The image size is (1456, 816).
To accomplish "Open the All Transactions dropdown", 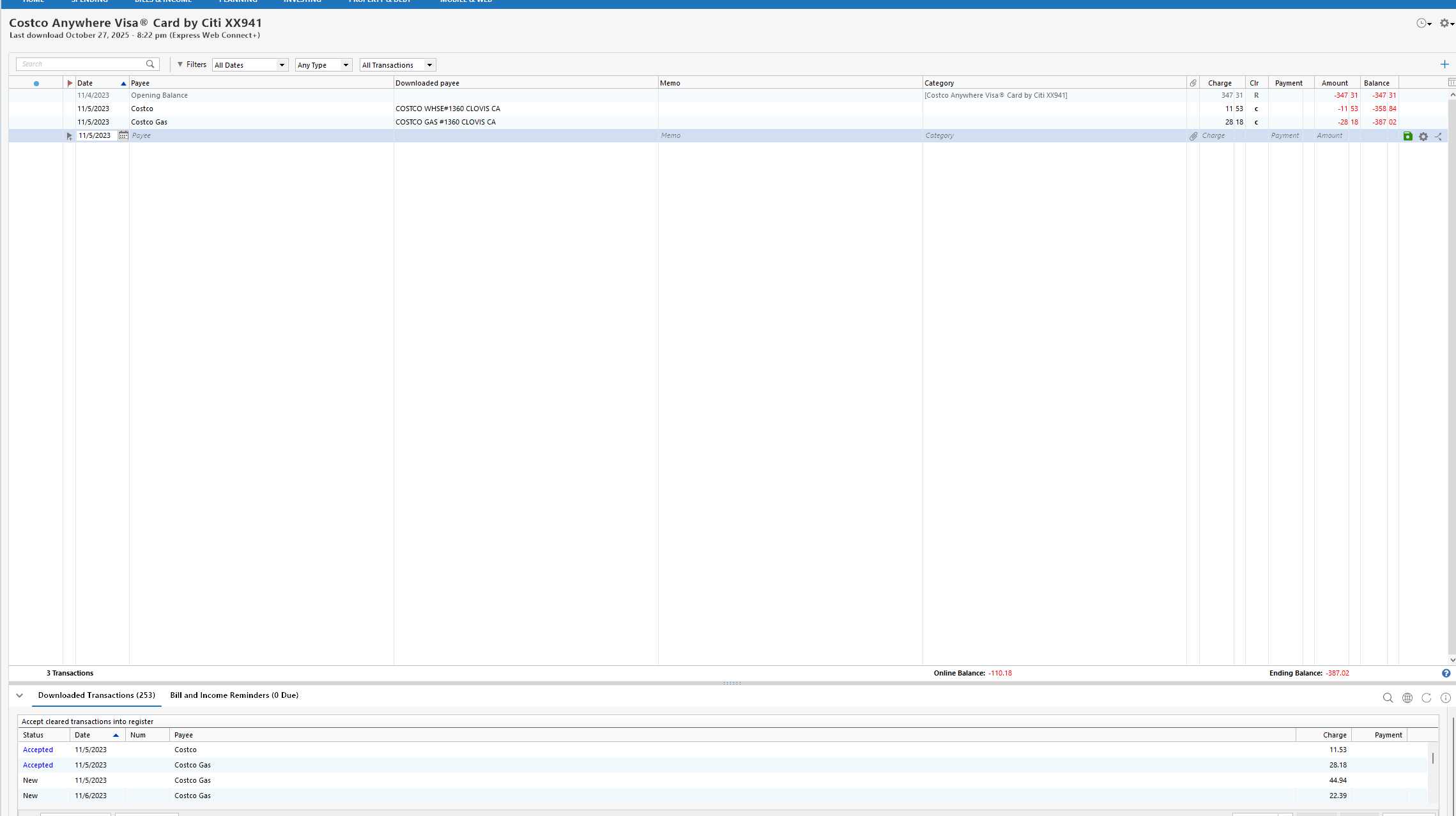I will pos(397,65).
